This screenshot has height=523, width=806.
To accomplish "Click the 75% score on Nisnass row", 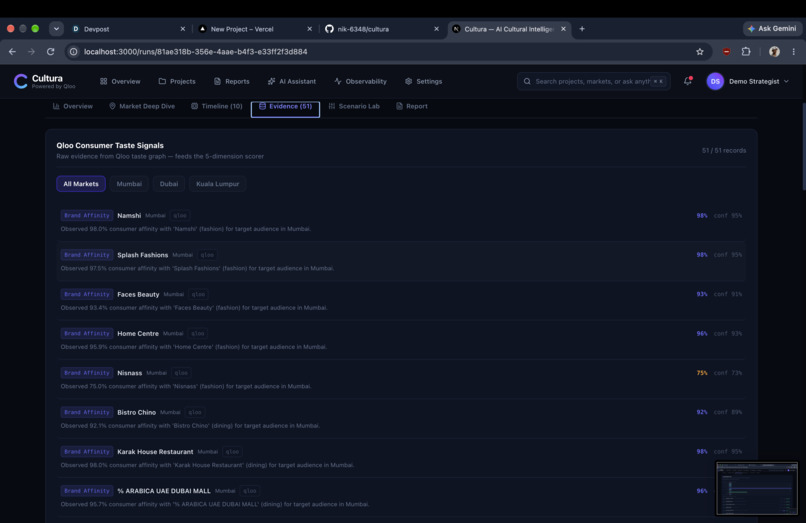I will coord(702,373).
